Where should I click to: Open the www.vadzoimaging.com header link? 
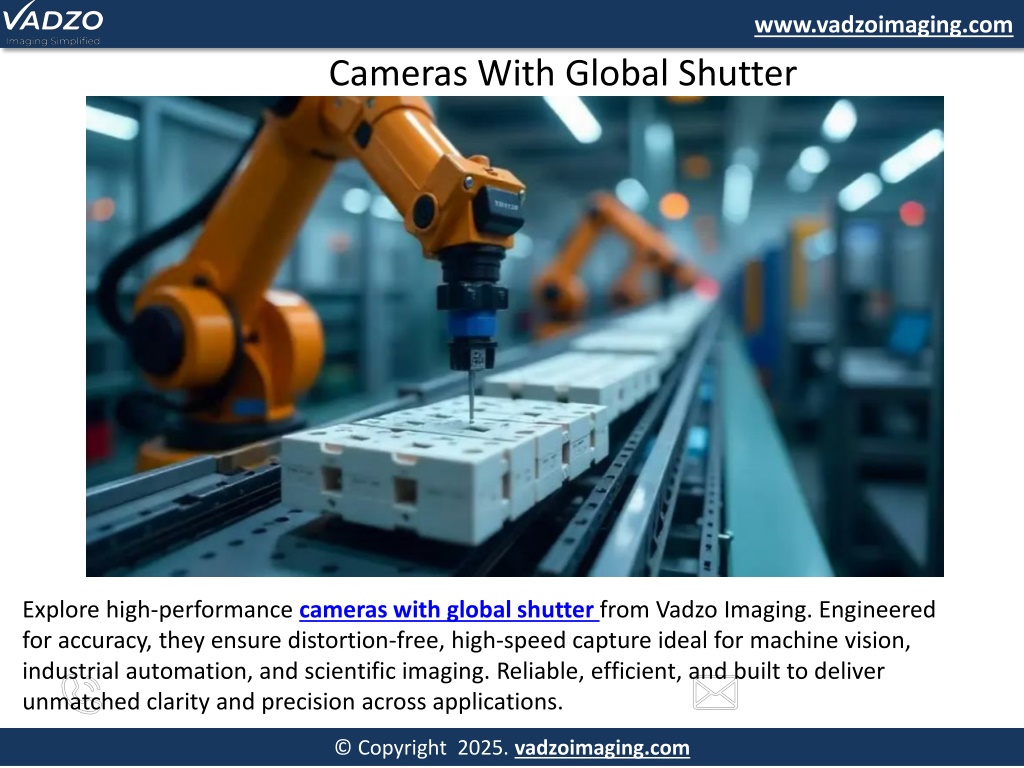pos(883,25)
